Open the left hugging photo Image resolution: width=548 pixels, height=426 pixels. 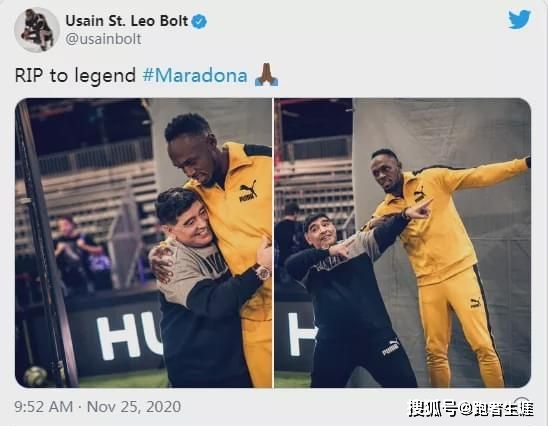(143, 243)
